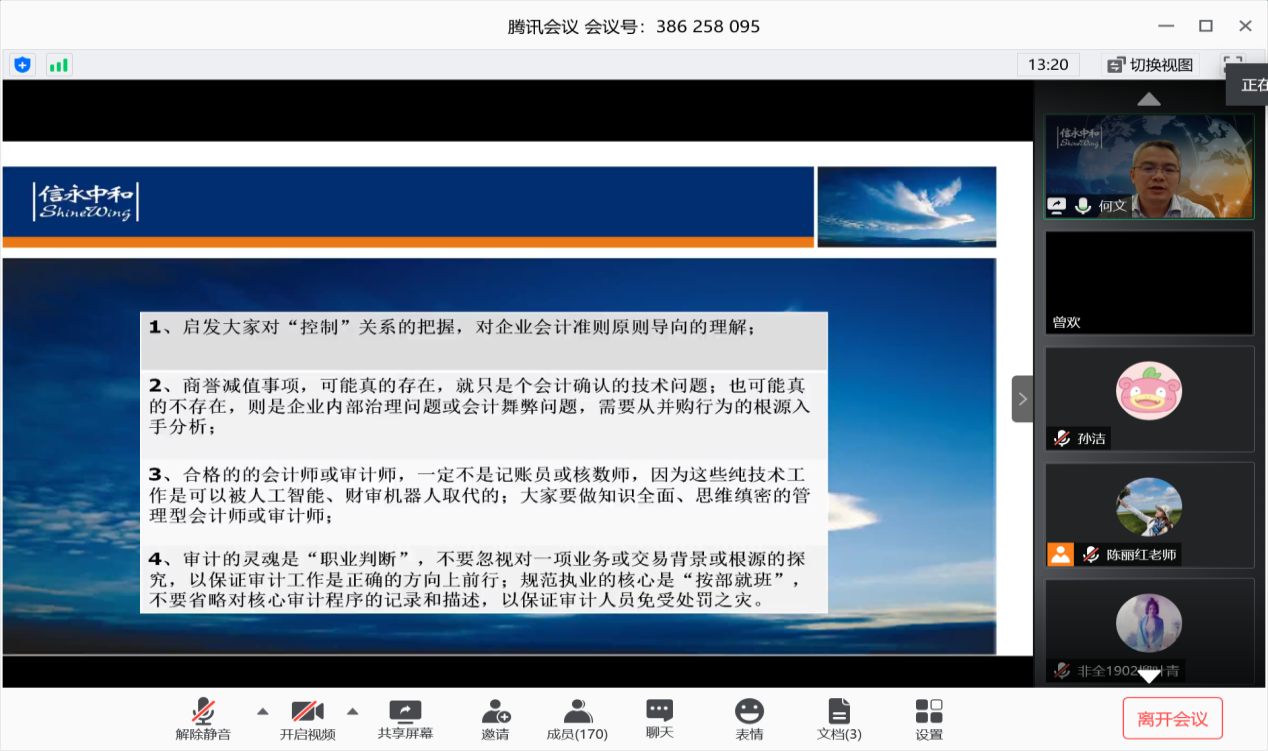Select 何文 speaker video thumbnail
The image size is (1268, 751).
[1149, 166]
